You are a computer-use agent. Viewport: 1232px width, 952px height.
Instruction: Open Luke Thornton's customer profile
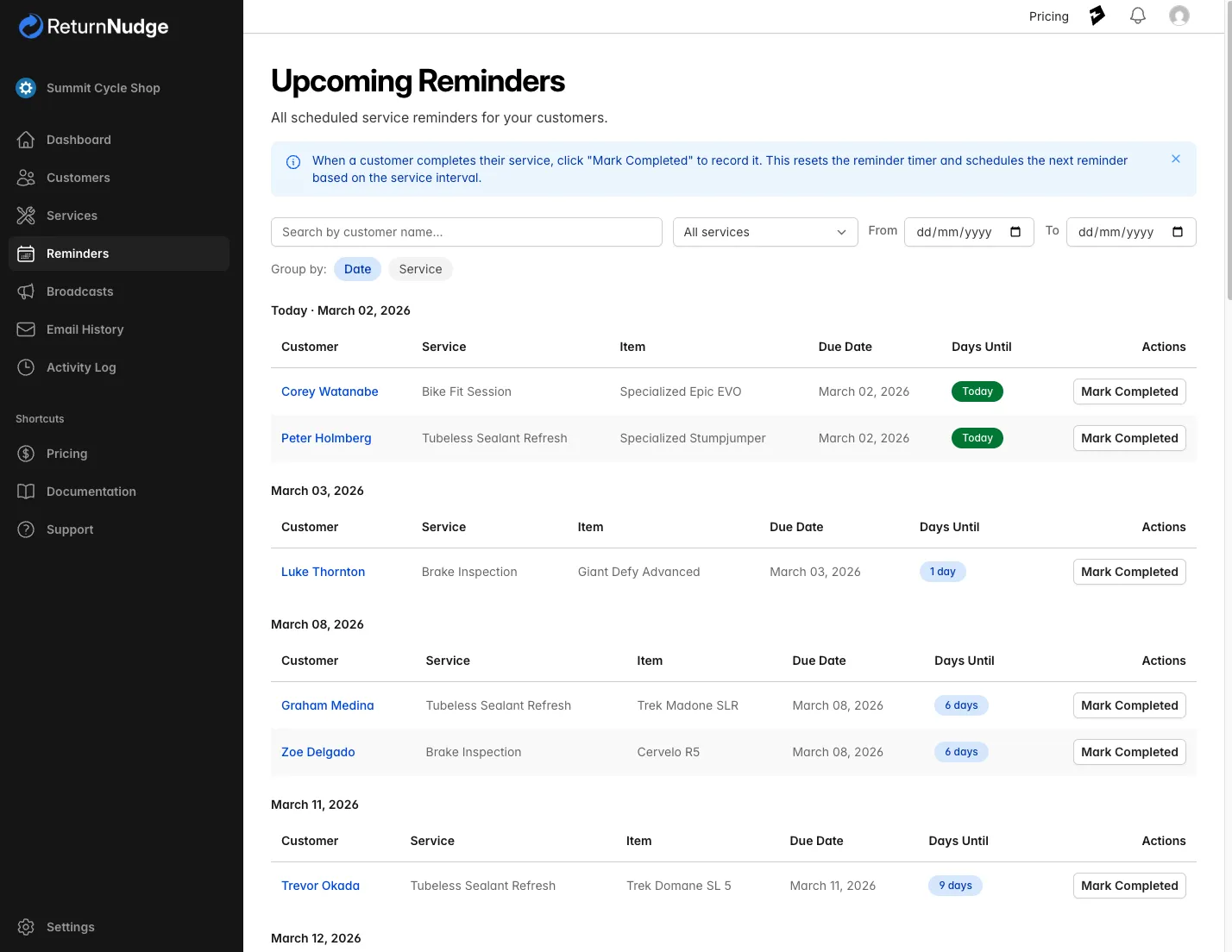(x=323, y=571)
